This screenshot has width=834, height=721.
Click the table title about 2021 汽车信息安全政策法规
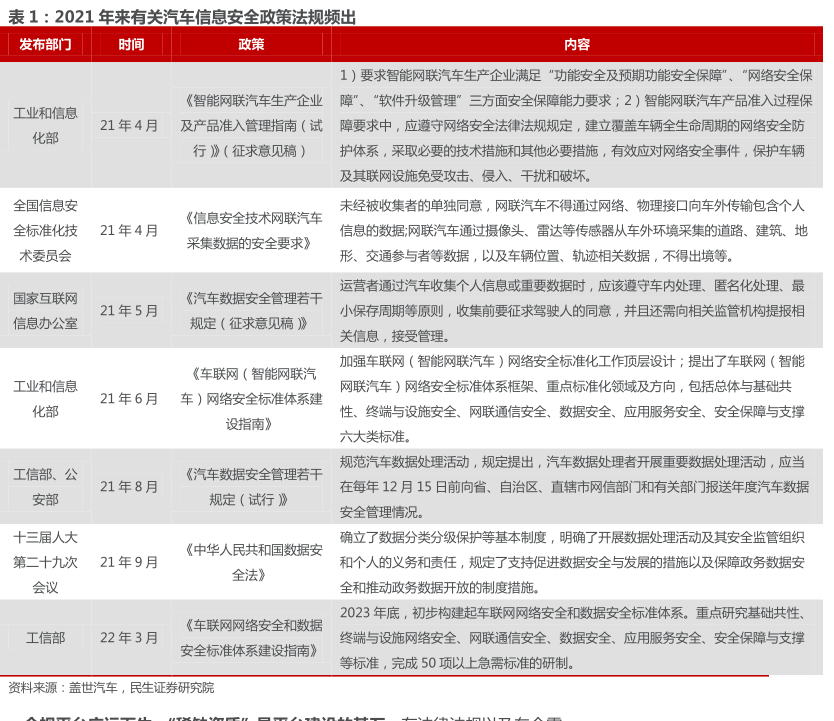click(182, 17)
